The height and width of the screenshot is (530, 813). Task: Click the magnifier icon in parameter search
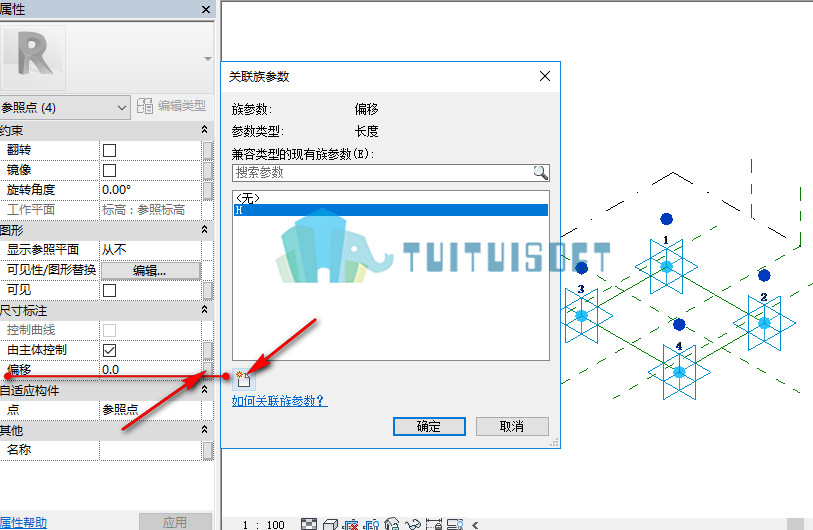coord(541,173)
